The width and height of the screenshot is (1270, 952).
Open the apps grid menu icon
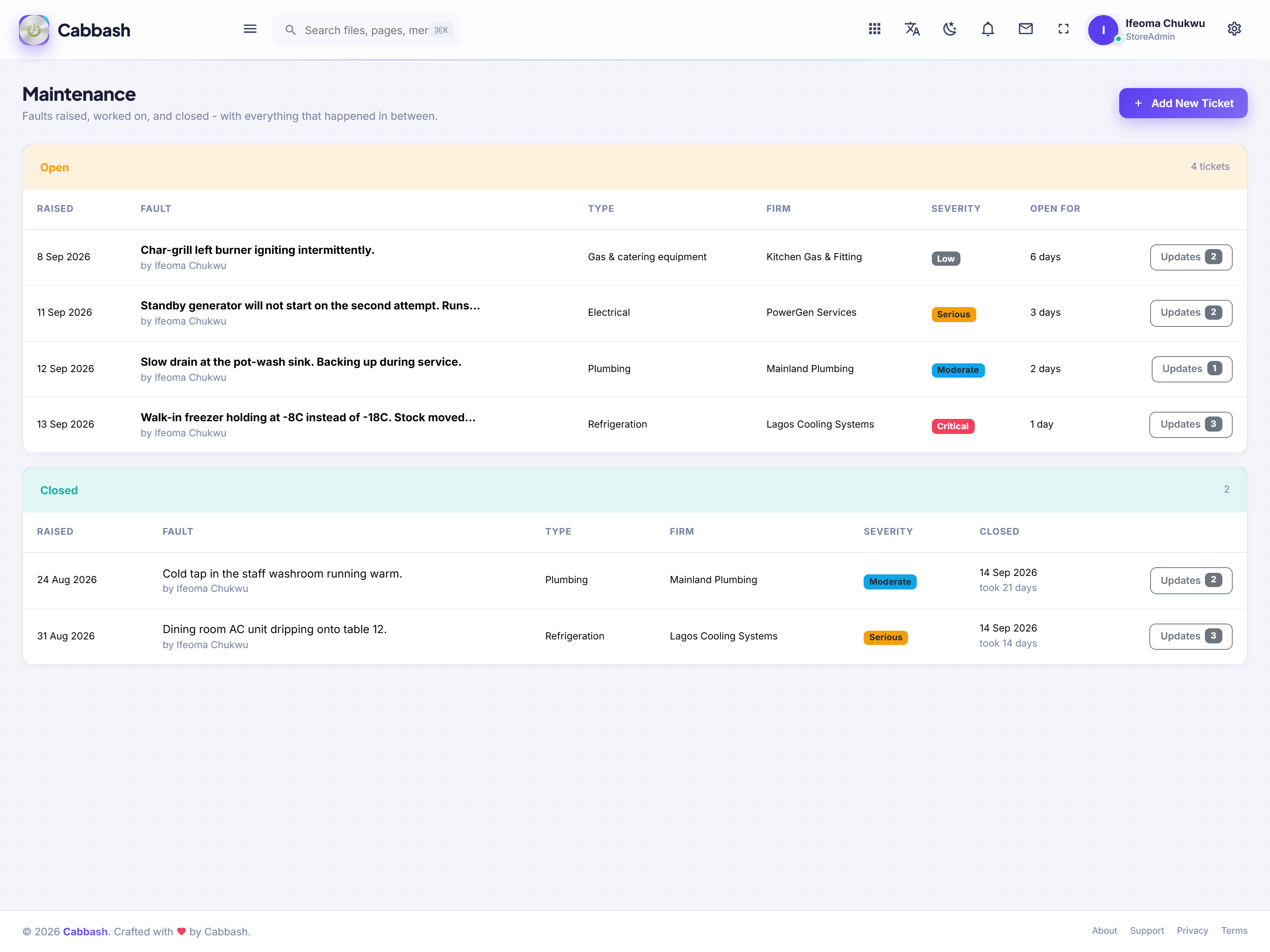pos(874,29)
